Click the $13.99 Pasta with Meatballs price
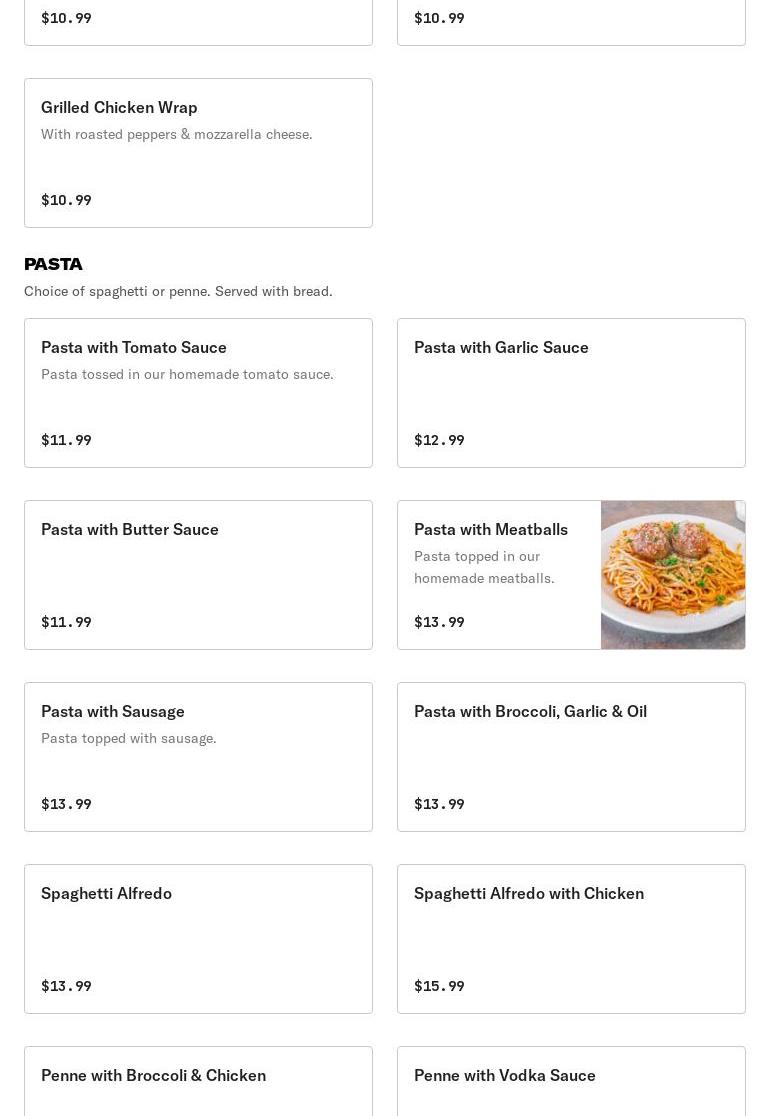This screenshot has height=1116, width=770. click(x=439, y=622)
